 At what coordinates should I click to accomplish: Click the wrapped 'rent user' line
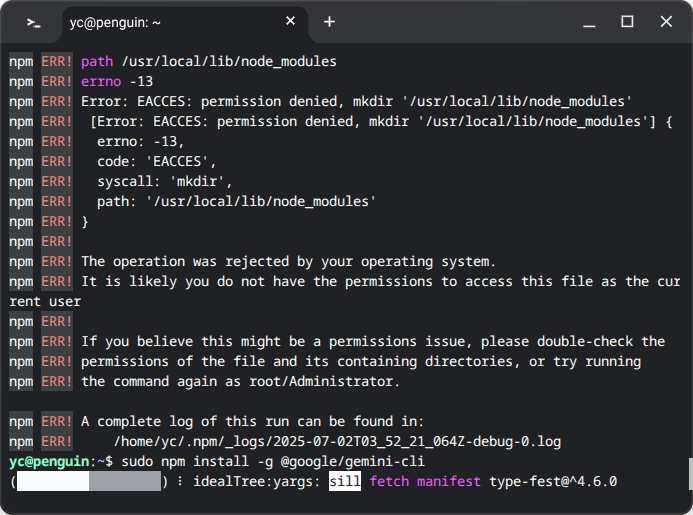point(45,301)
